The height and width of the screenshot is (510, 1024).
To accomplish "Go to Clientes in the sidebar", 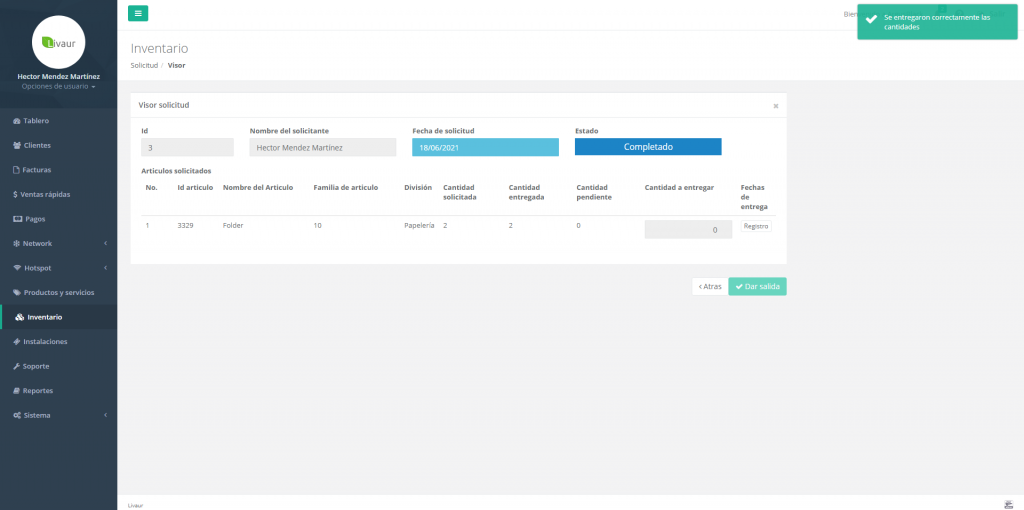I will pos(37,145).
